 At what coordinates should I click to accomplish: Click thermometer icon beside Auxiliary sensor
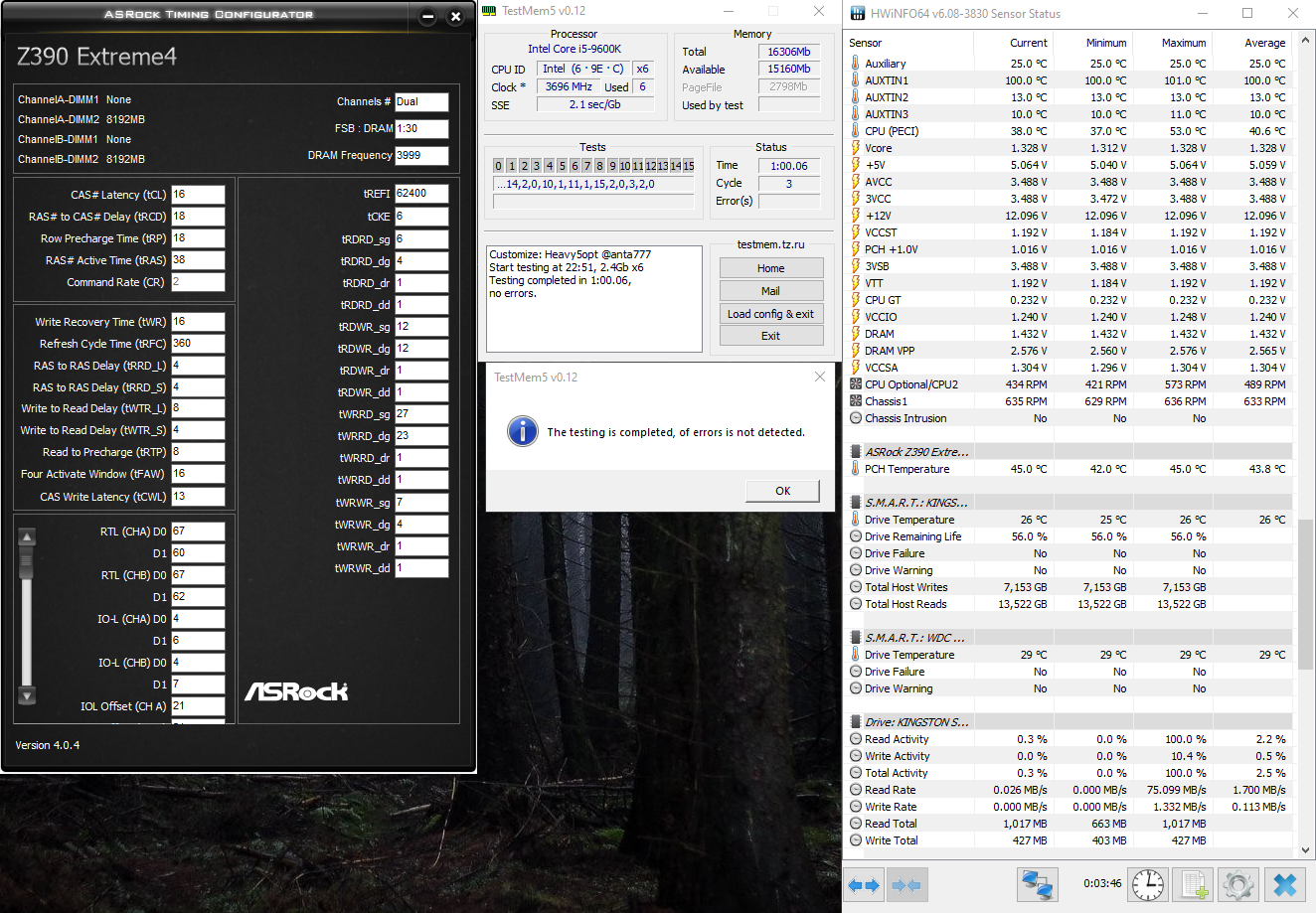coord(855,64)
